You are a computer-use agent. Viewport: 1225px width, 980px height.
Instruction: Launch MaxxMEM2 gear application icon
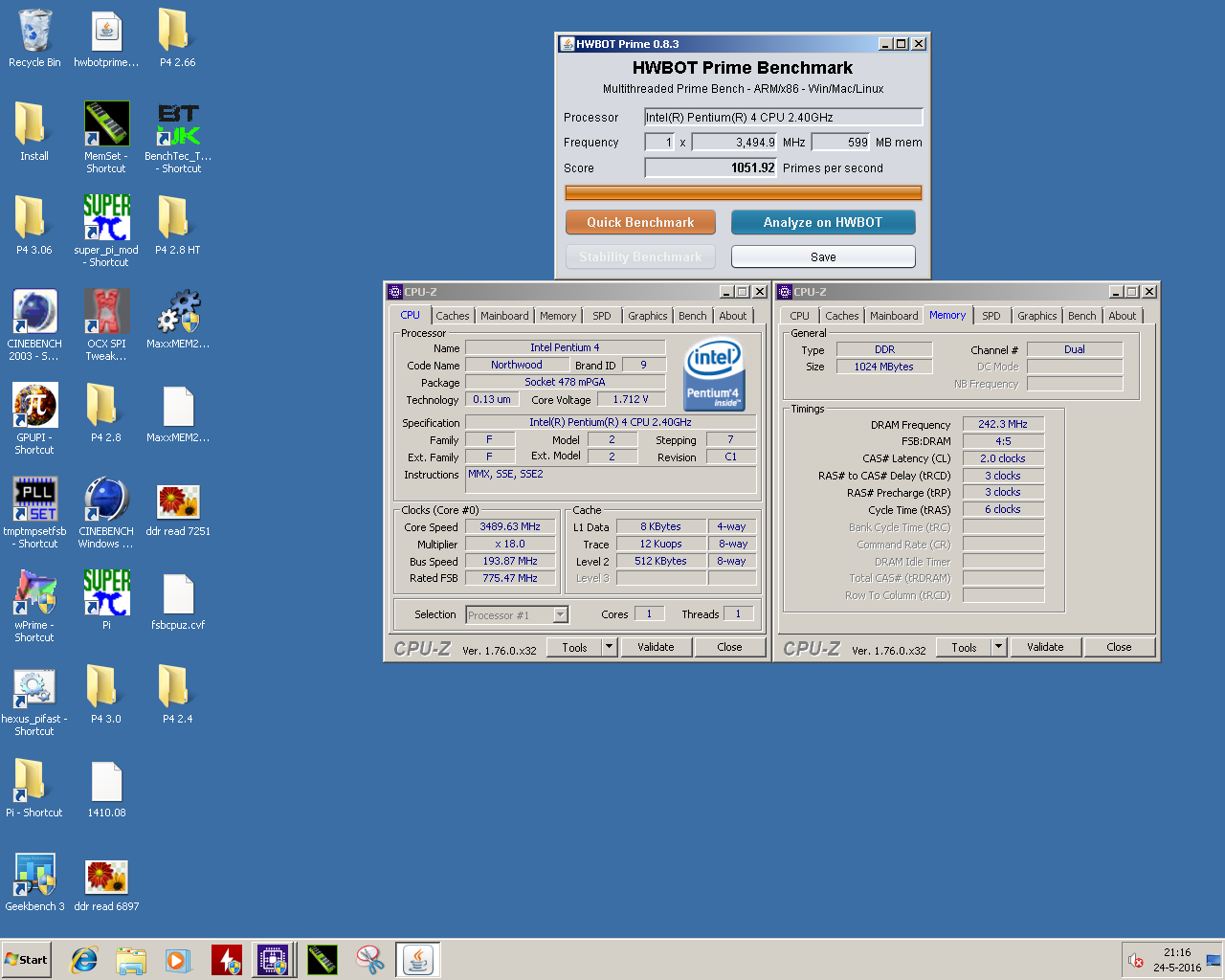click(x=178, y=320)
